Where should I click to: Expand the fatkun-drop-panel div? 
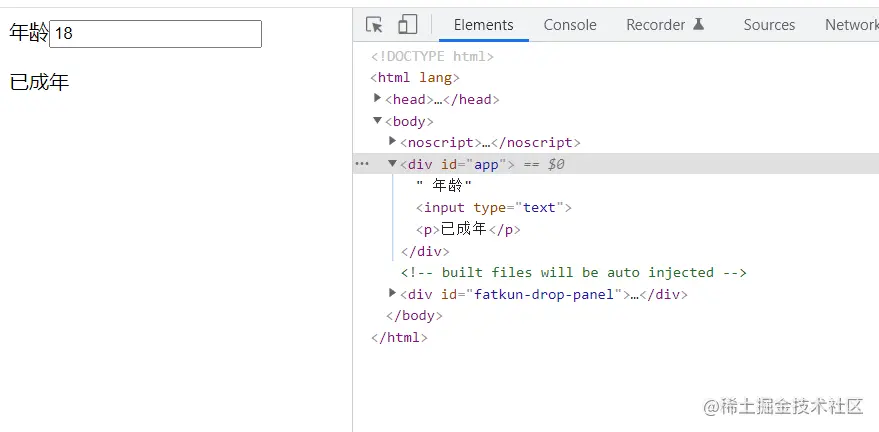(393, 294)
